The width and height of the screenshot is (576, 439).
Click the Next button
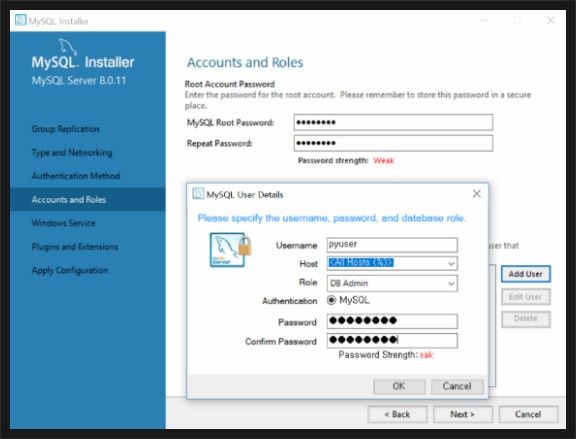pyautogui.click(x=463, y=414)
